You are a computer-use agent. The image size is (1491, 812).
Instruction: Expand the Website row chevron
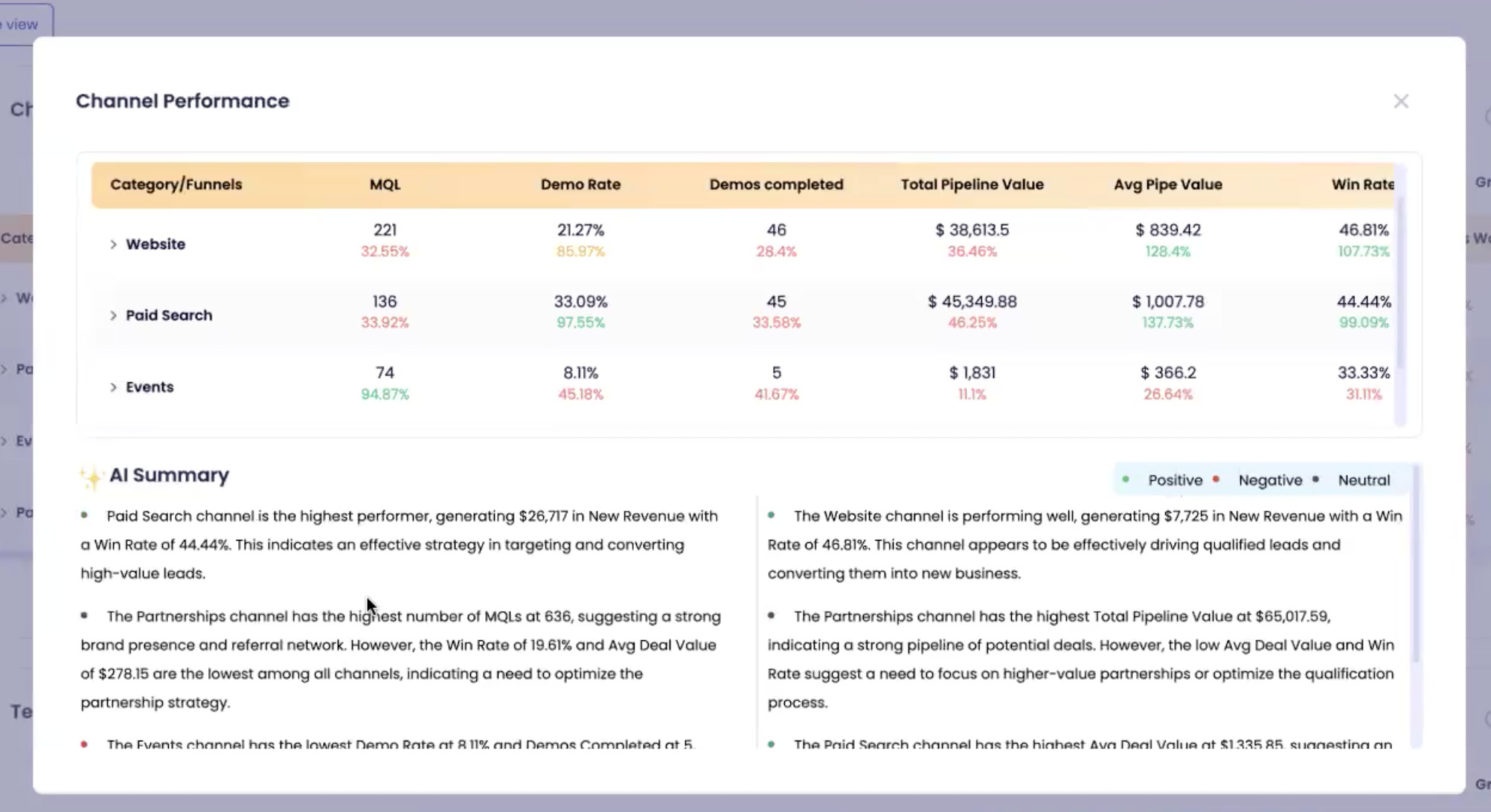pos(113,244)
